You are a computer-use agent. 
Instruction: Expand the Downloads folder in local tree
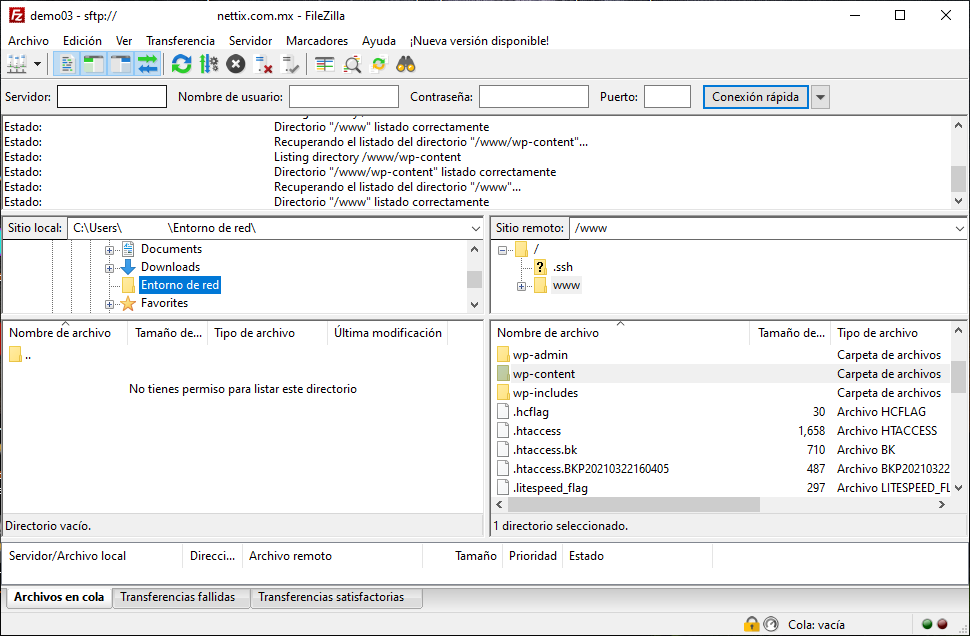[x=110, y=268]
